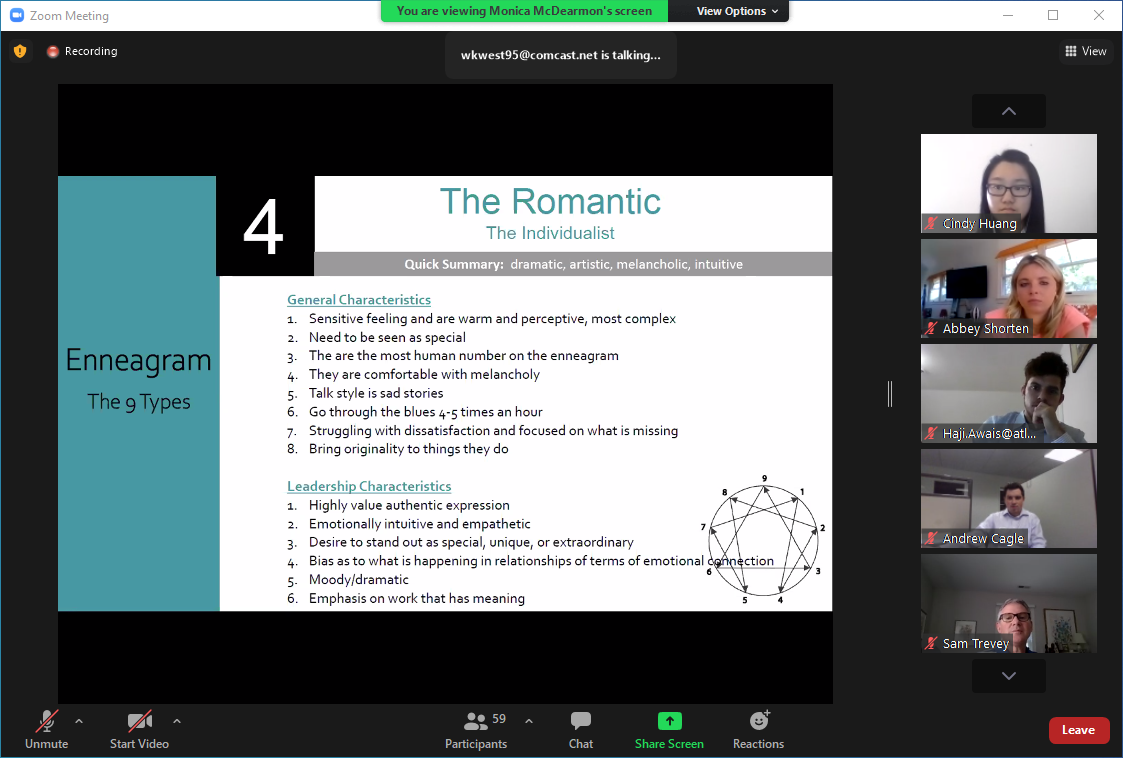Open the Reactions emoji menu
Image resolution: width=1123 pixels, height=758 pixels.
point(759,721)
